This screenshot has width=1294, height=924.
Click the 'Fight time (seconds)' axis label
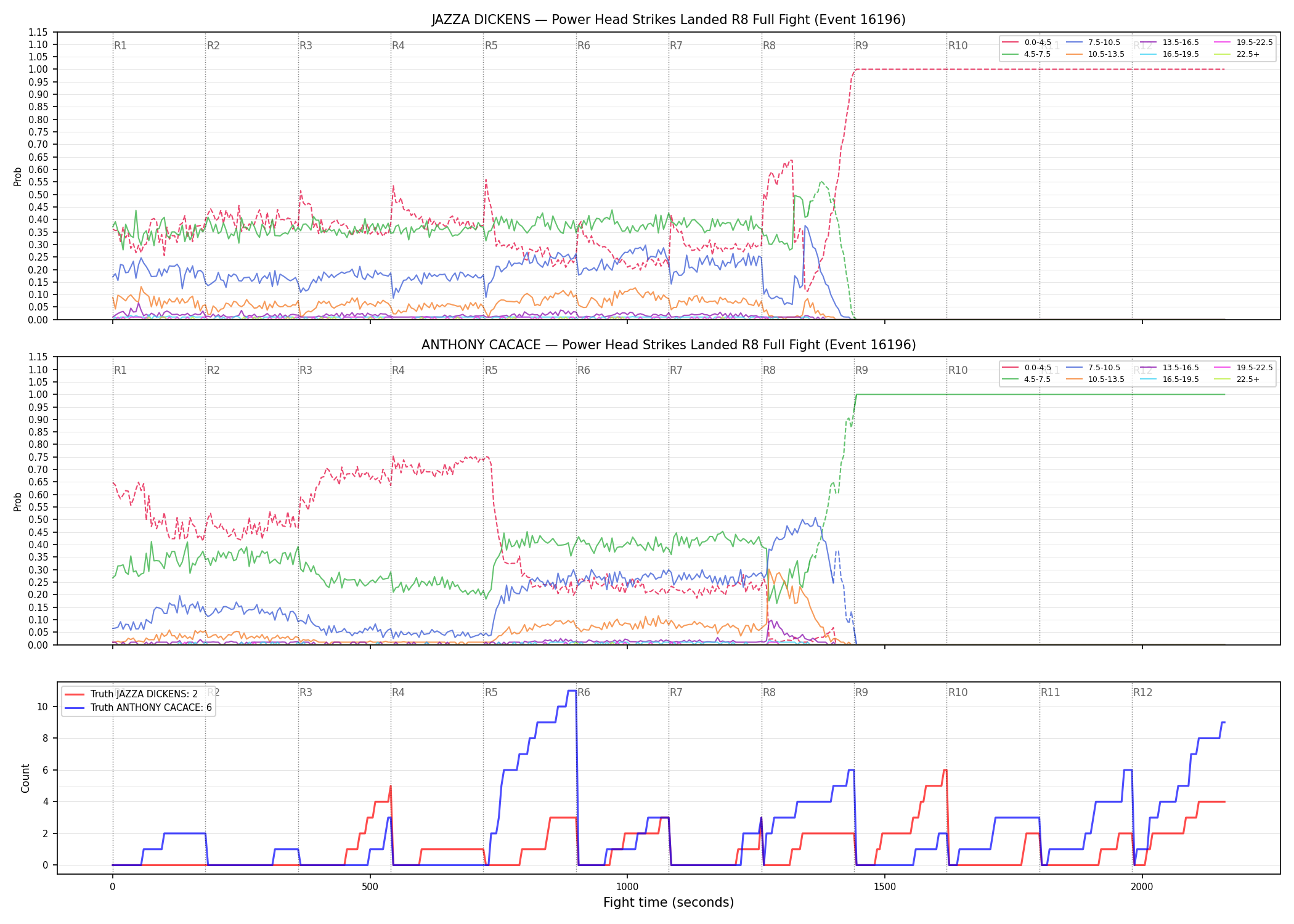669,902
